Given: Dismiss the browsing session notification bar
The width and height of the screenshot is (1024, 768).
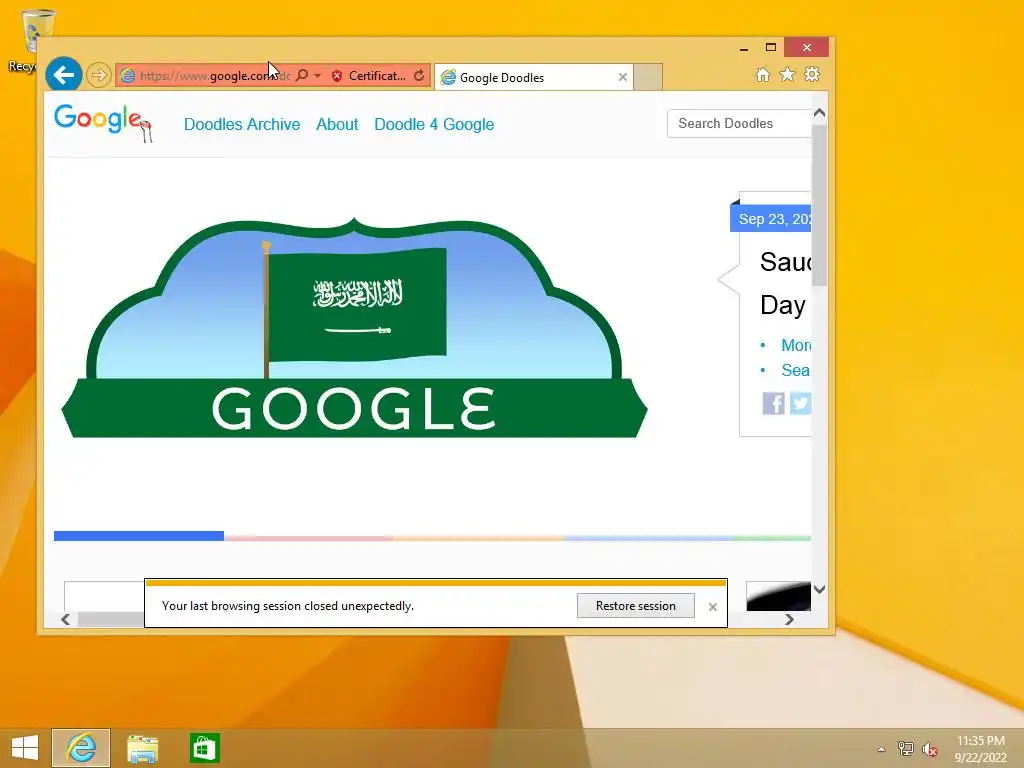Looking at the screenshot, I should click(x=712, y=607).
